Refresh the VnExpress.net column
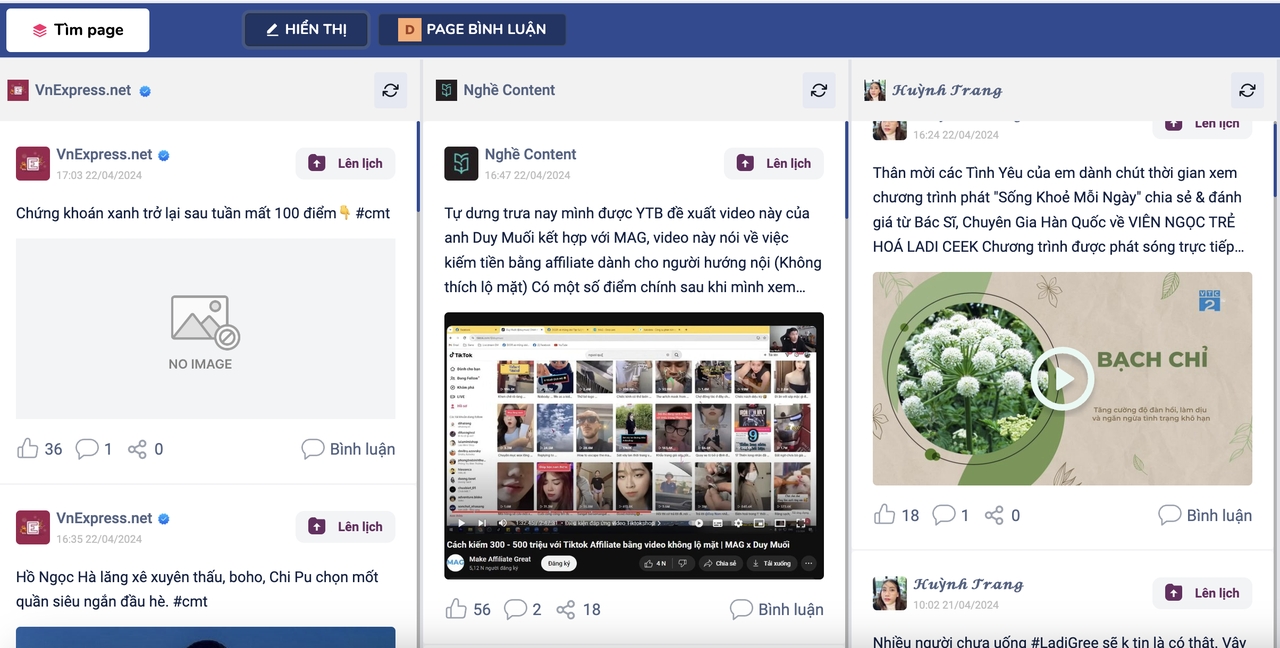 tap(390, 90)
